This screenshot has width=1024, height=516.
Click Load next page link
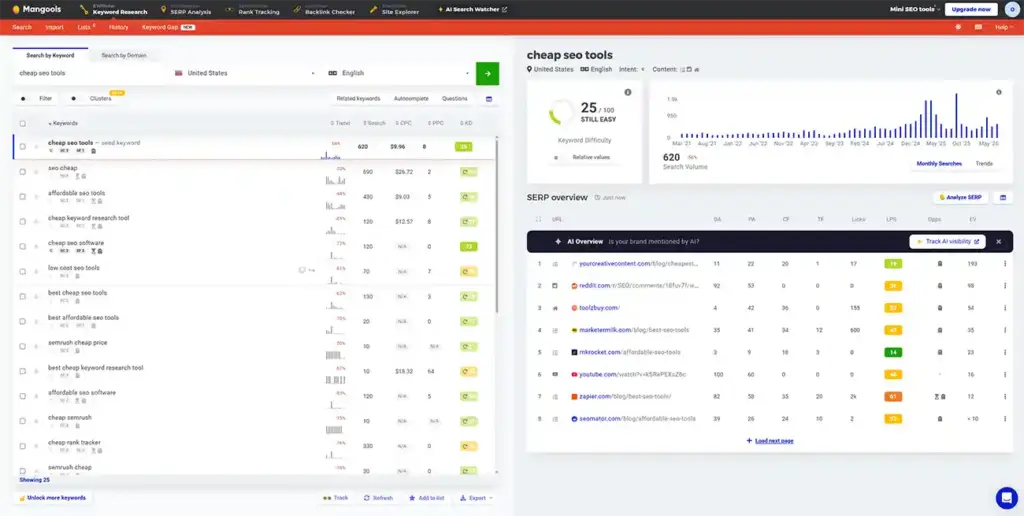click(x=770, y=441)
